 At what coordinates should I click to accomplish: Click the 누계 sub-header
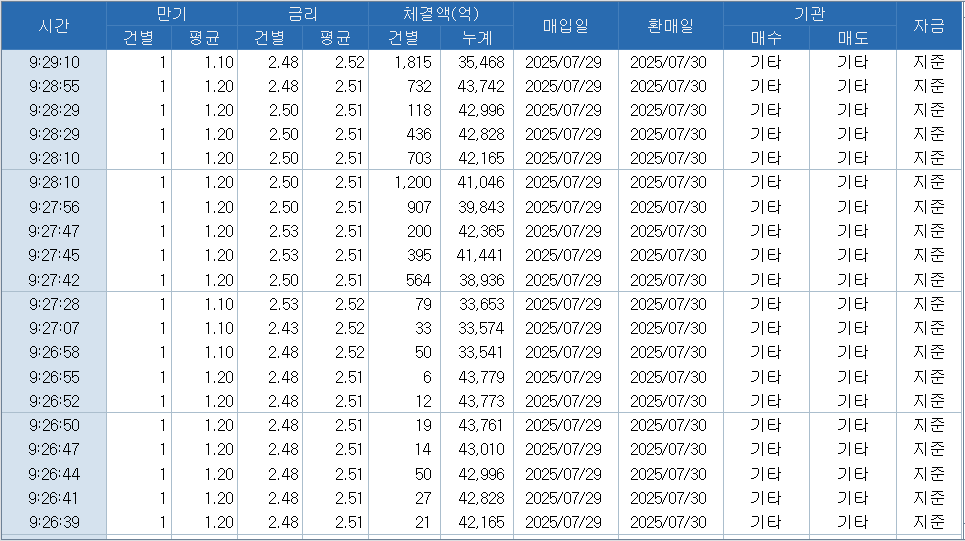coord(477,38)
